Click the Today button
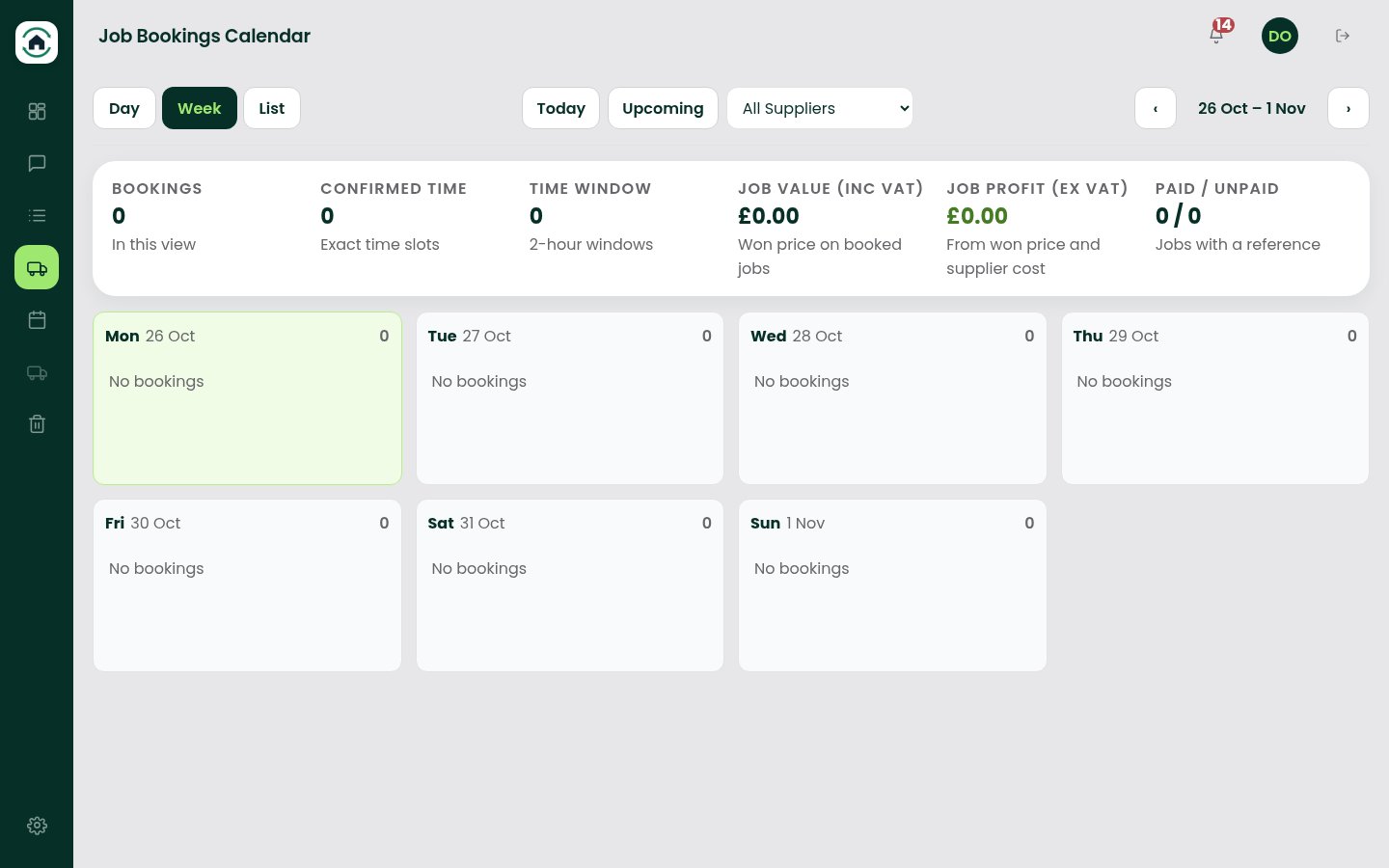Screen dimensions: 1389x868 [x=561, y=108]
